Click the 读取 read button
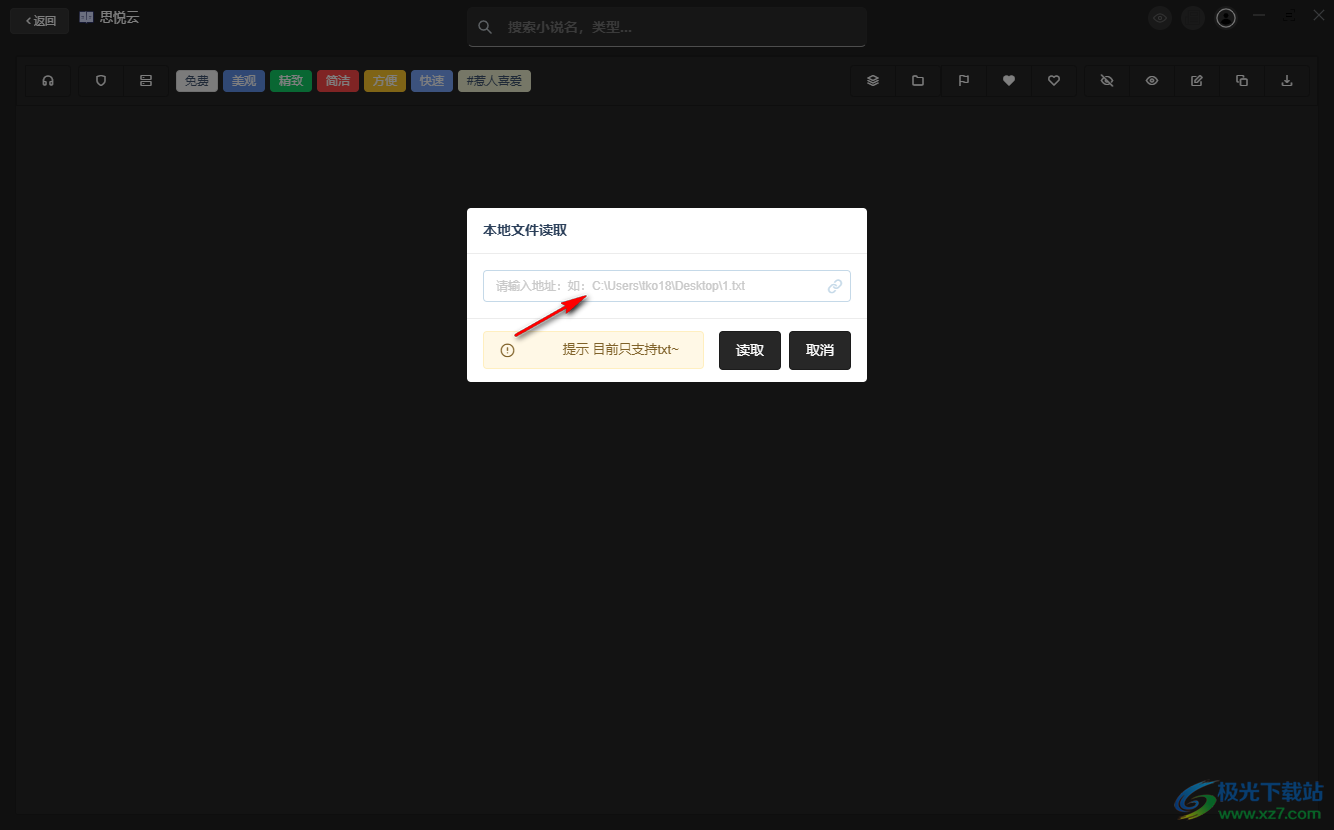Image resolution: width=1334 pixels, height=830 pixels. 750,351
